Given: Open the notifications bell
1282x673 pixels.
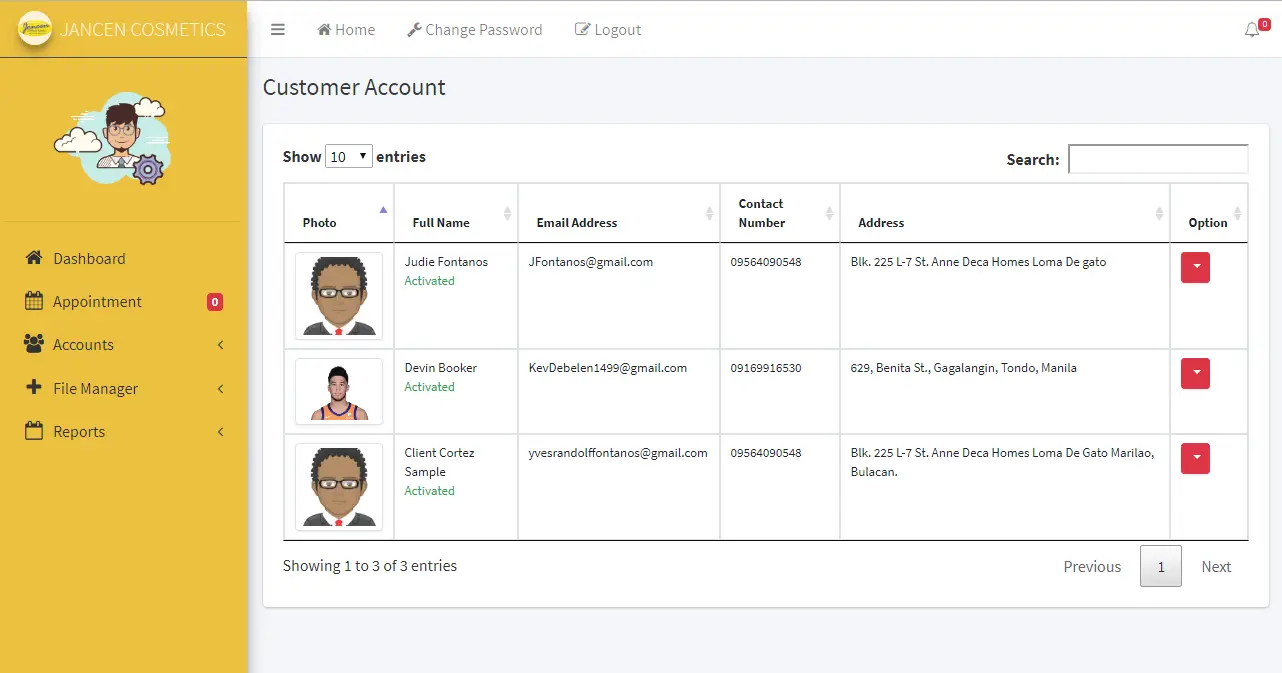Looking at the screenshot, I should pos(1252,30).
